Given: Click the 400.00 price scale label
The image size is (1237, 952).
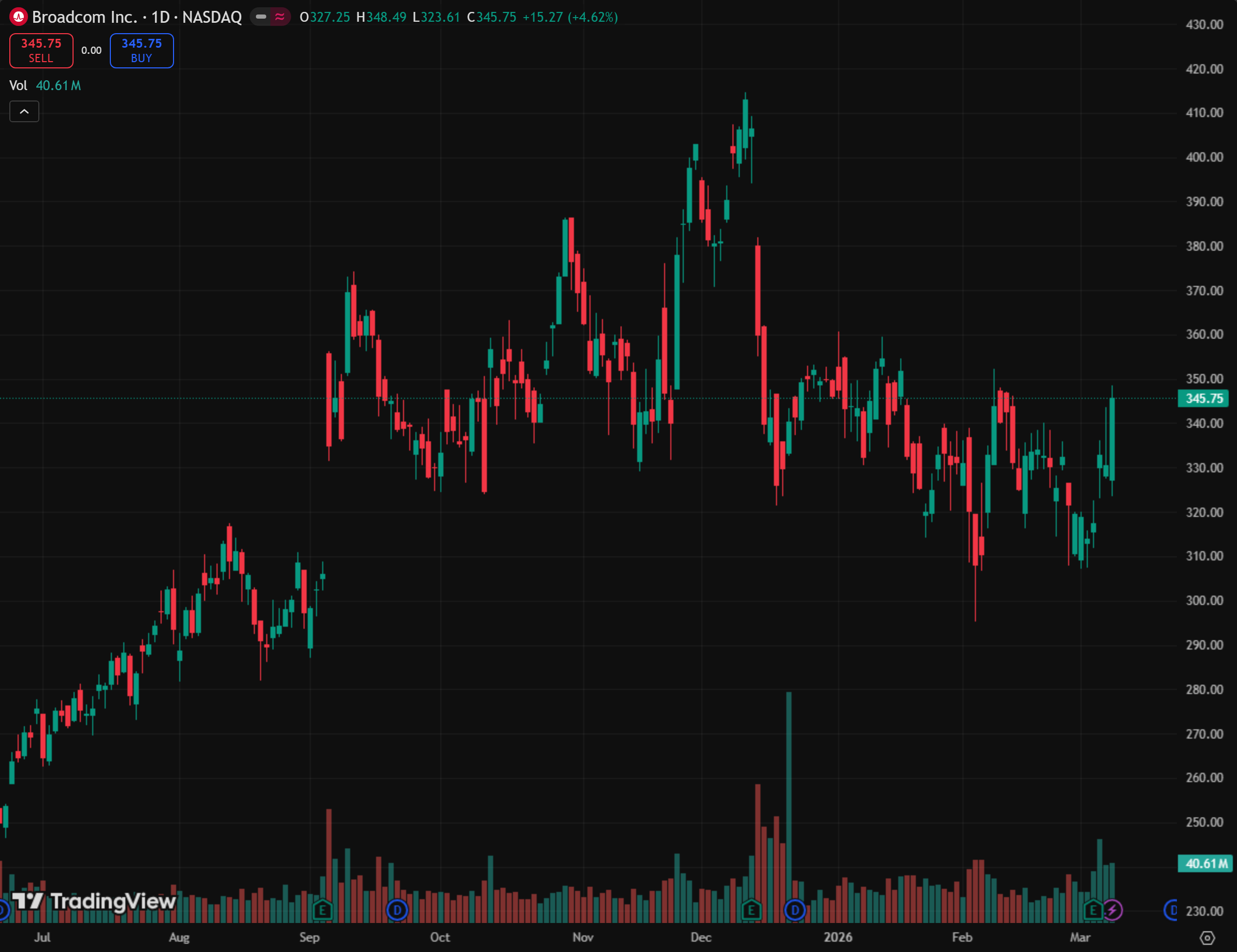Looking at the screenshot, I should point(1204,157).
